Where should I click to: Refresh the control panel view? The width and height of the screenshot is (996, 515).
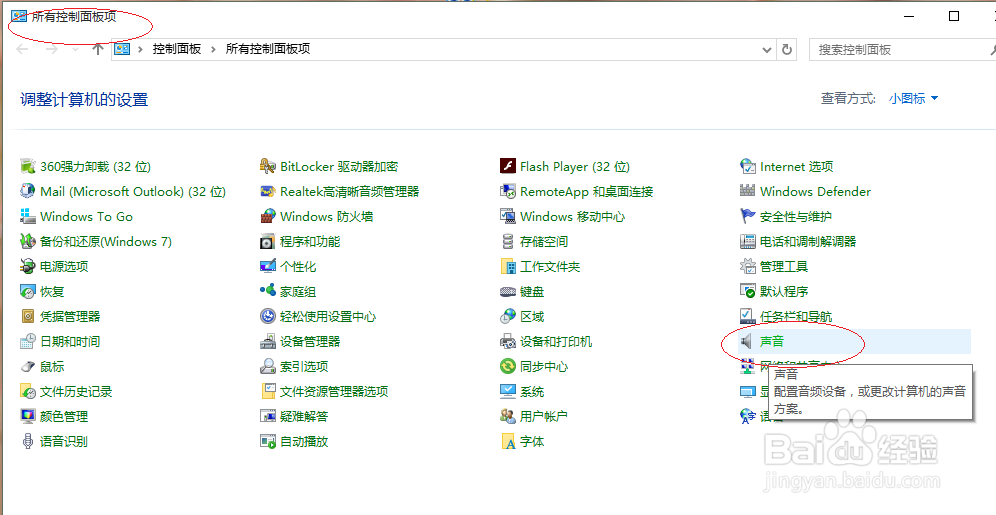[x=787, y=50]
